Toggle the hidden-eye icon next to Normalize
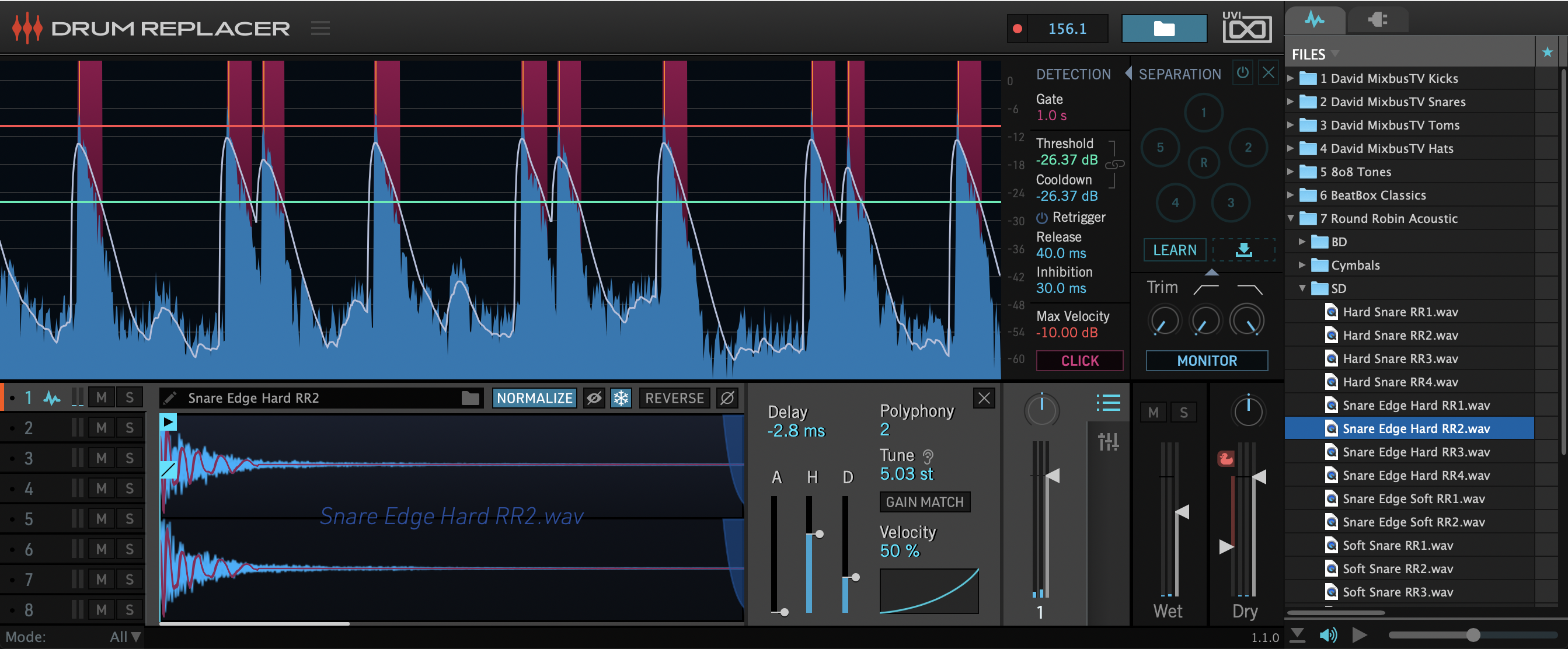1568x649 pixels. tap(594, 398)
